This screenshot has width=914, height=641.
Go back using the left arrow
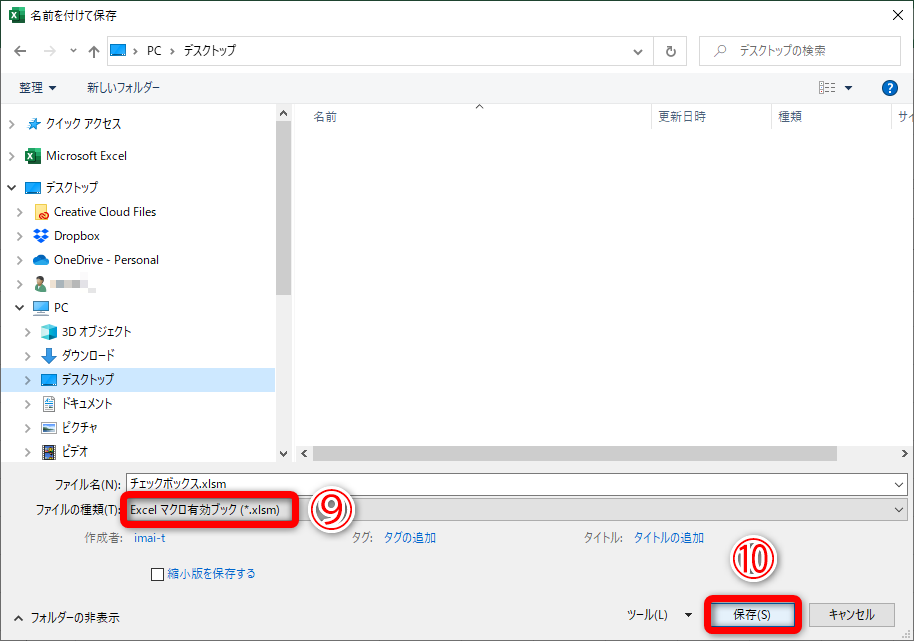pos(20,51)
